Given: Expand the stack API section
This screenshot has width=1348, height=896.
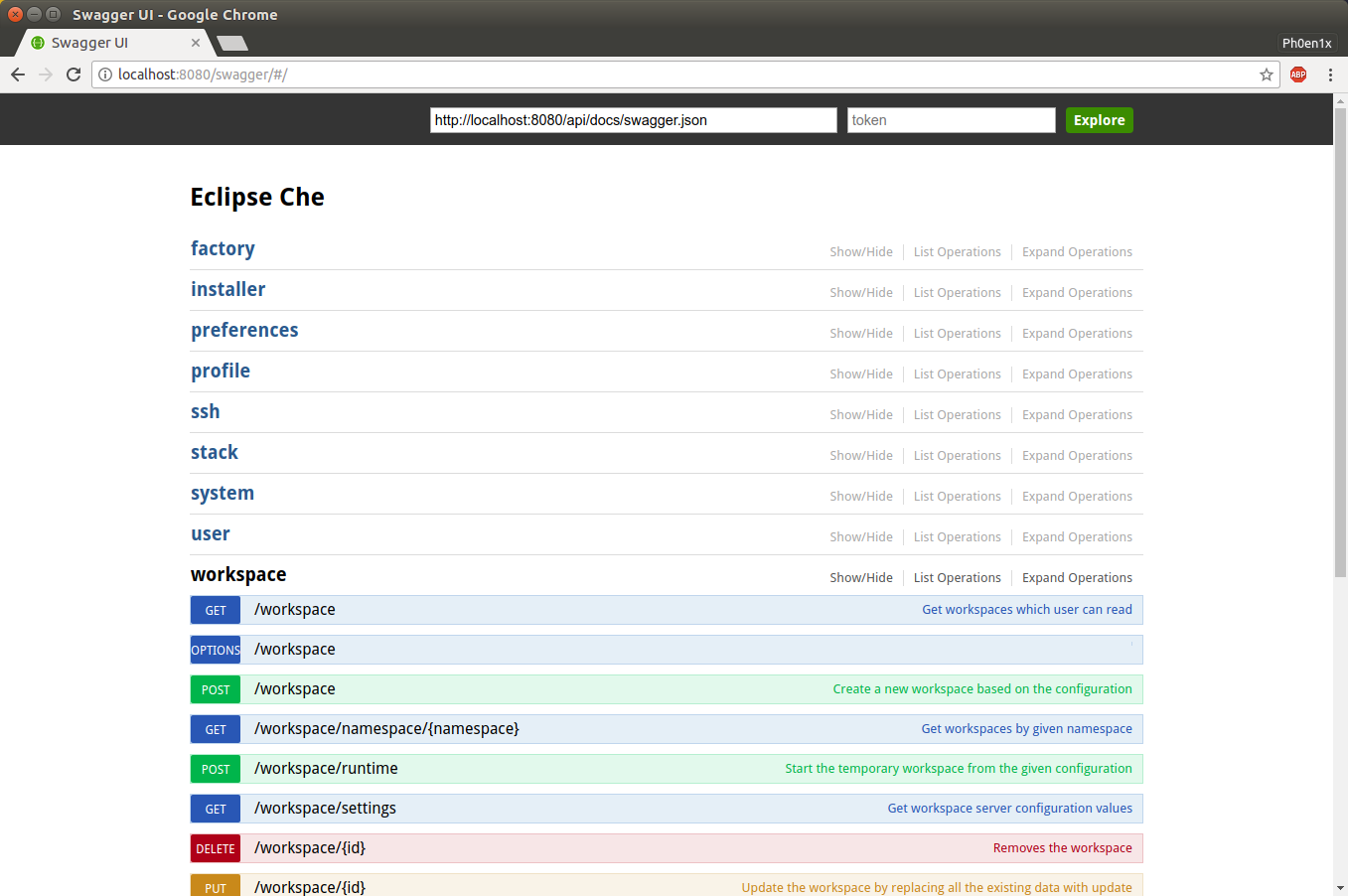Looking at the screenshot, I should (215, 452).
